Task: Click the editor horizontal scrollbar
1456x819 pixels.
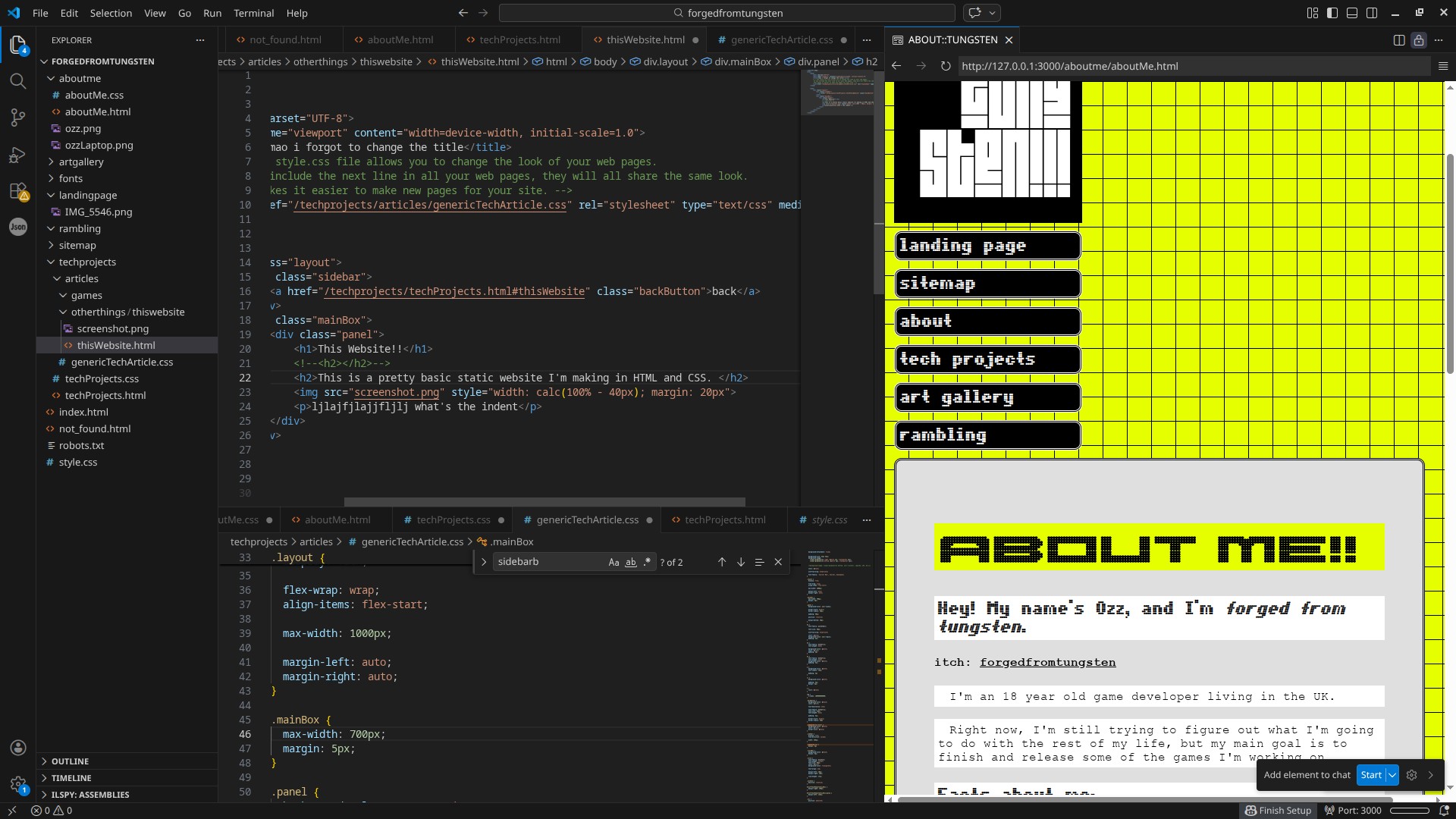Action: (x=544, y=502)
